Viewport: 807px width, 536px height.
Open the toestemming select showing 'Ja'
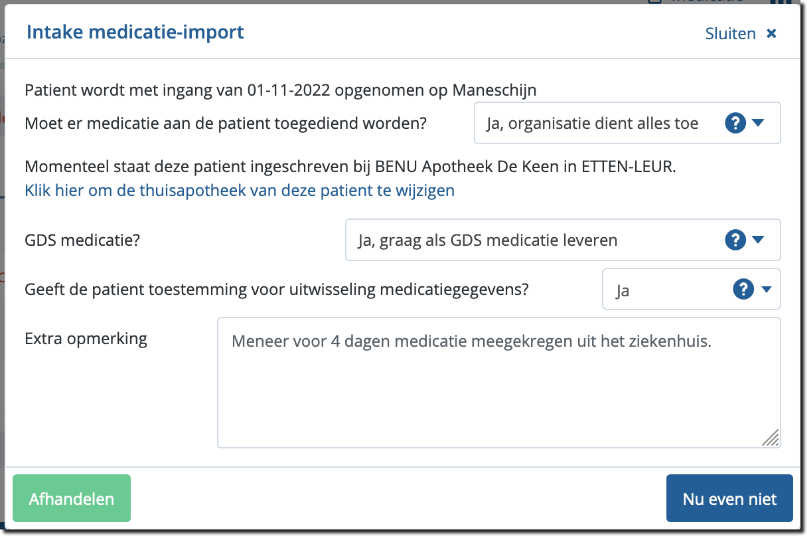pyautogui.click(x=660, y=290)
